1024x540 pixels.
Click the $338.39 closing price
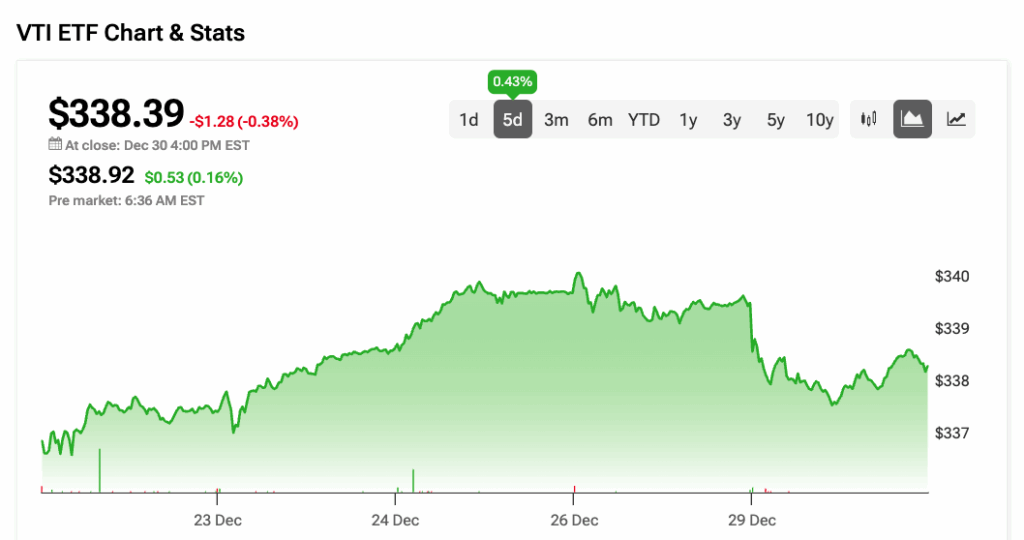116,113
